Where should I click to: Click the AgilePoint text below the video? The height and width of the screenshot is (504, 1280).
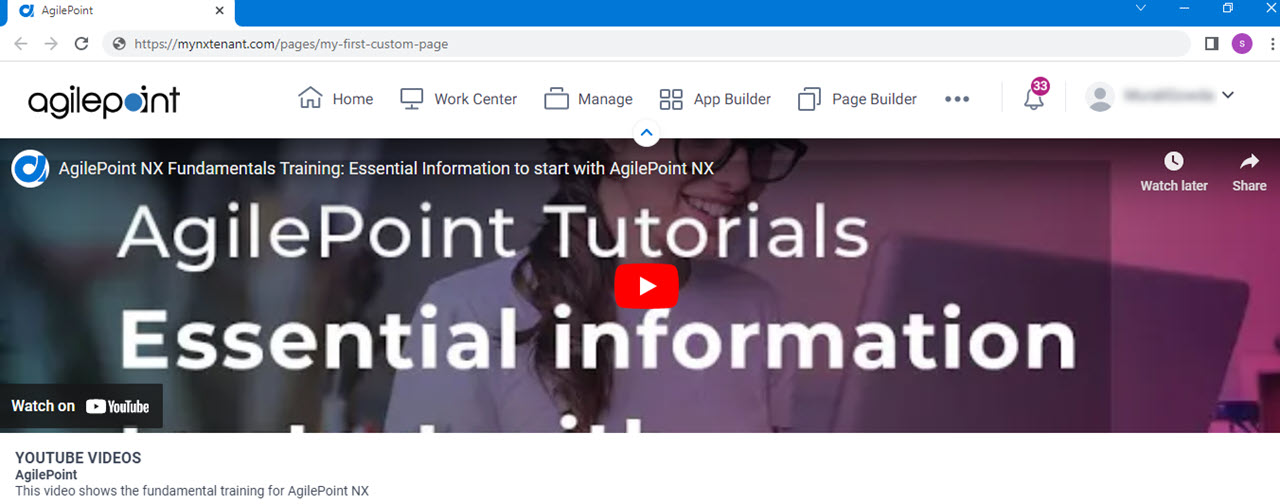[x=46, y=475]
